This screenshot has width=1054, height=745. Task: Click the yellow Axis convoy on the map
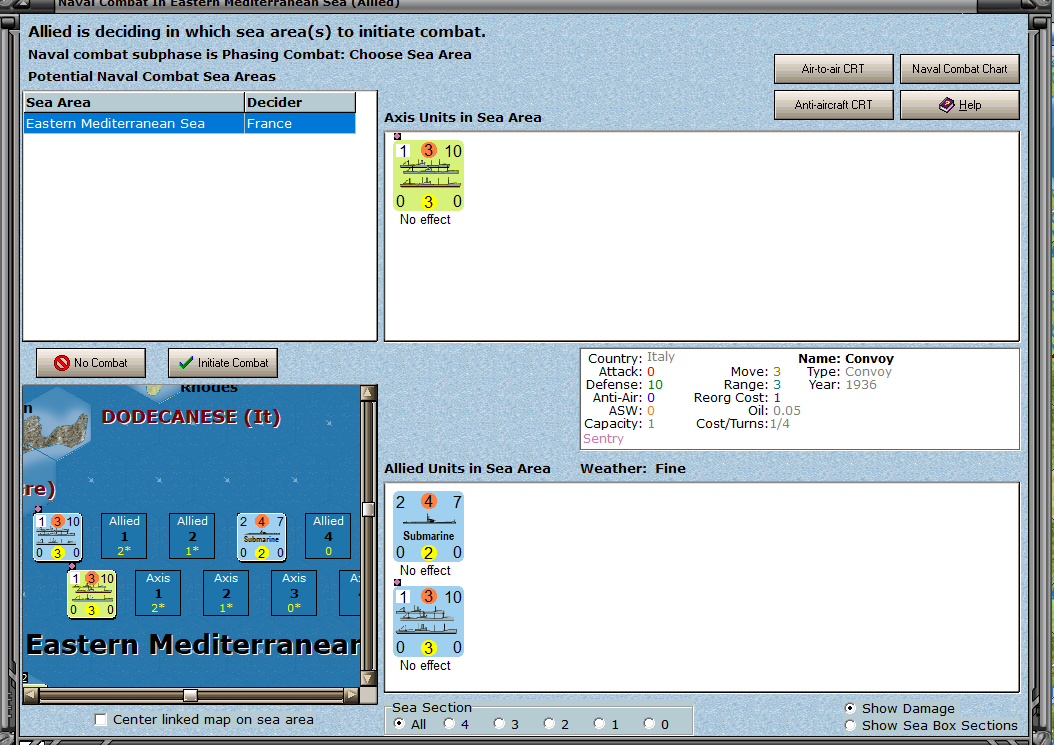(x=91, y=594)
